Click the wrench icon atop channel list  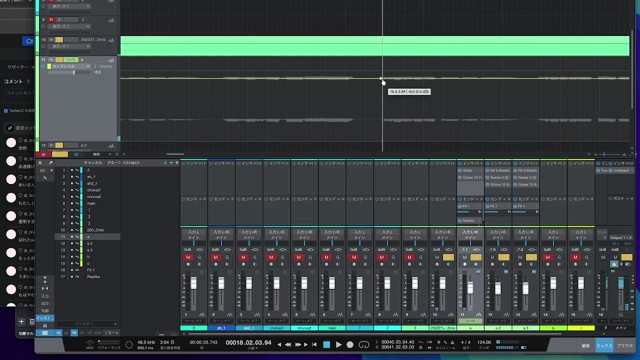click(x=51, y=162)
